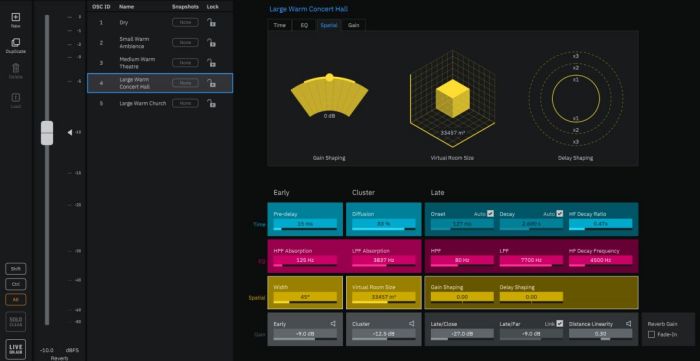700x361 pixels.
Task: Toggle lock icon for Dry reverb
Action: coord(211,22)
